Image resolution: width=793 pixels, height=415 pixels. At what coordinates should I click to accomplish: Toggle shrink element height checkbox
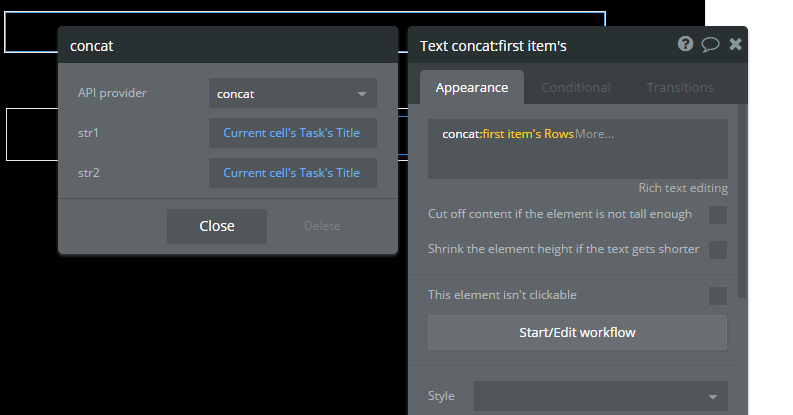[x=717, y=249]
